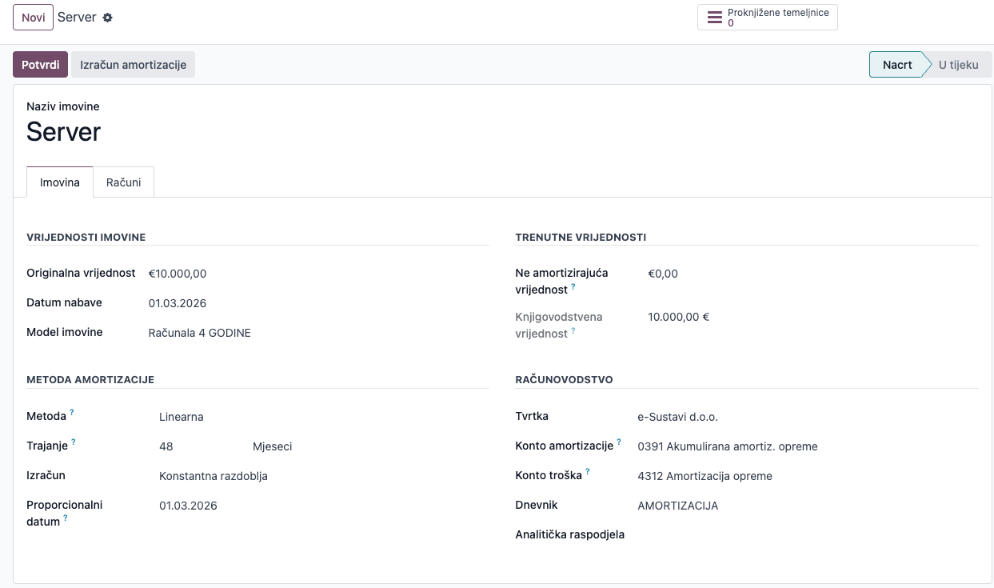Show help tooltip for Trajanje
This screenshot has width=994, height=588.
(74, 442)
